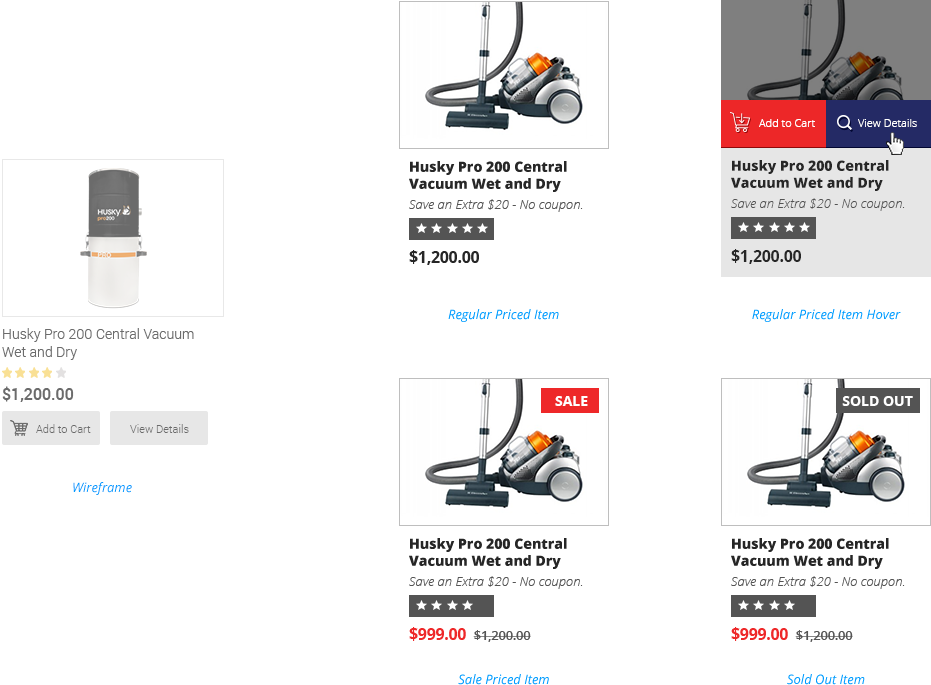Click the yellow star rating under wireframe product

(x=34, y=373)
